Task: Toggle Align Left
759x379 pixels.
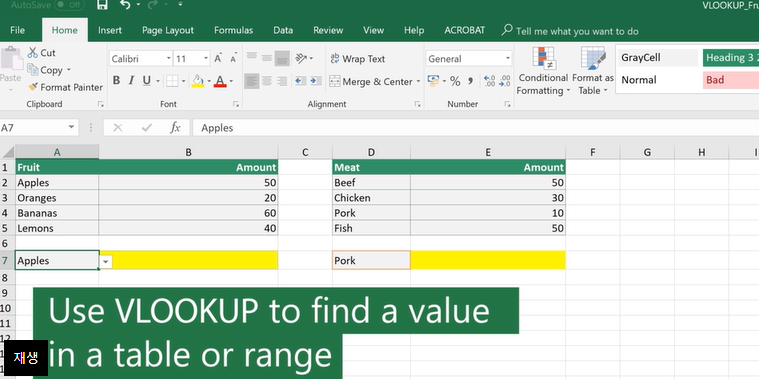Action: pos(252,81)
